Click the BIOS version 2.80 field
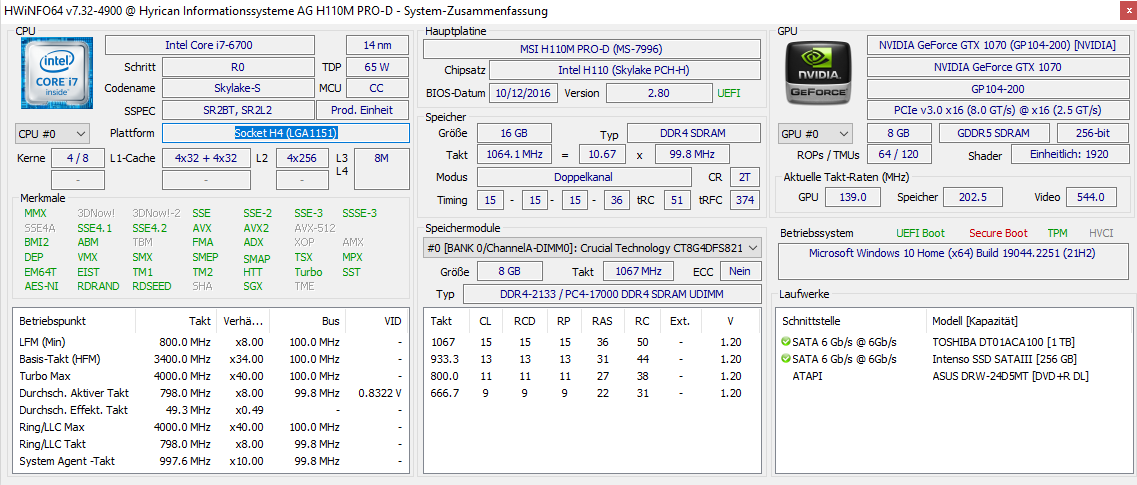The width and height of the screenshot is (1137, 485). coord(658,93)
